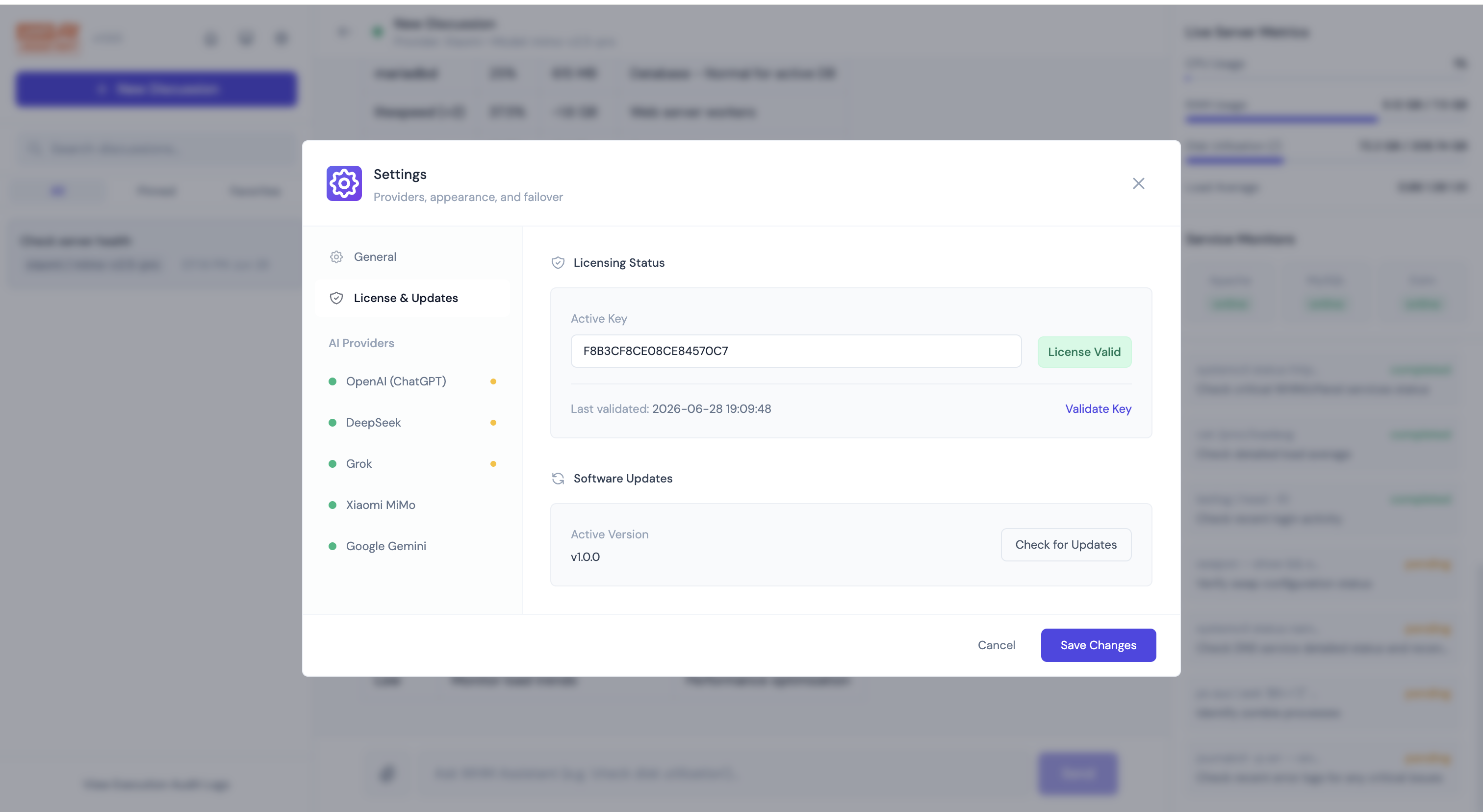The height and width of the screenshot is (812, 1483).
Task: Click the green status dot next to DeepSeek
Action: click(x=332, y=422)
